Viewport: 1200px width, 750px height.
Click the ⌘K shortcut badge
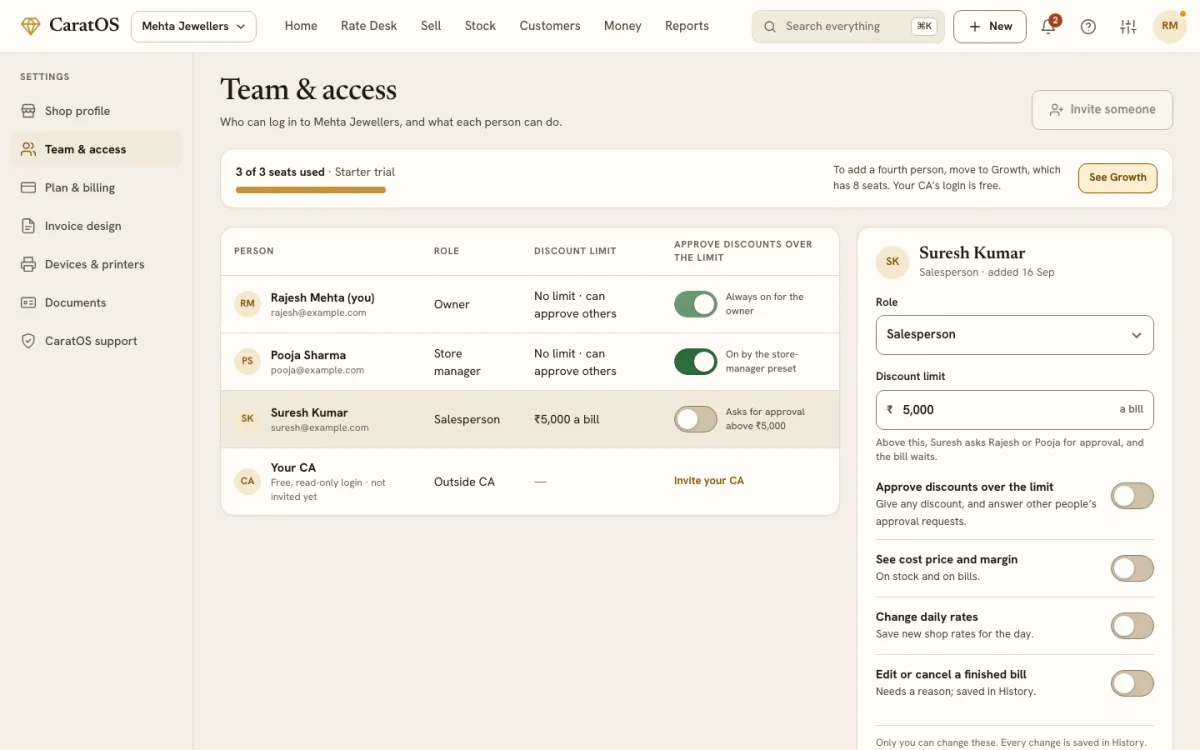[924, 27]
